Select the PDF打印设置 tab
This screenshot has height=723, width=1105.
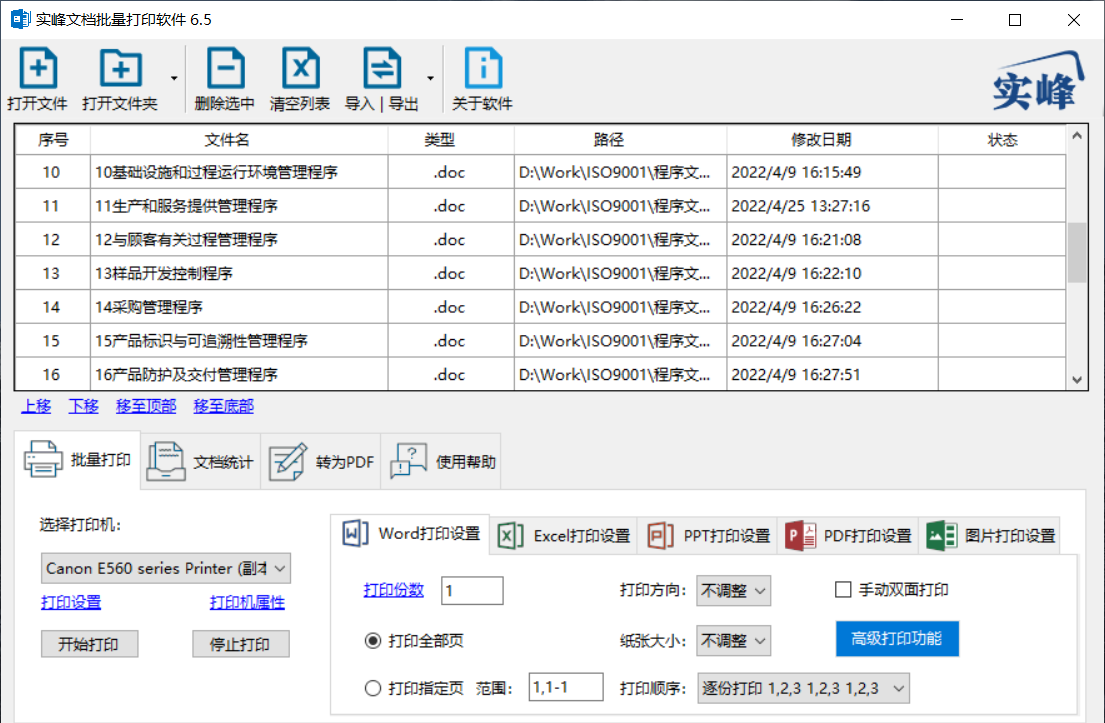848,536
